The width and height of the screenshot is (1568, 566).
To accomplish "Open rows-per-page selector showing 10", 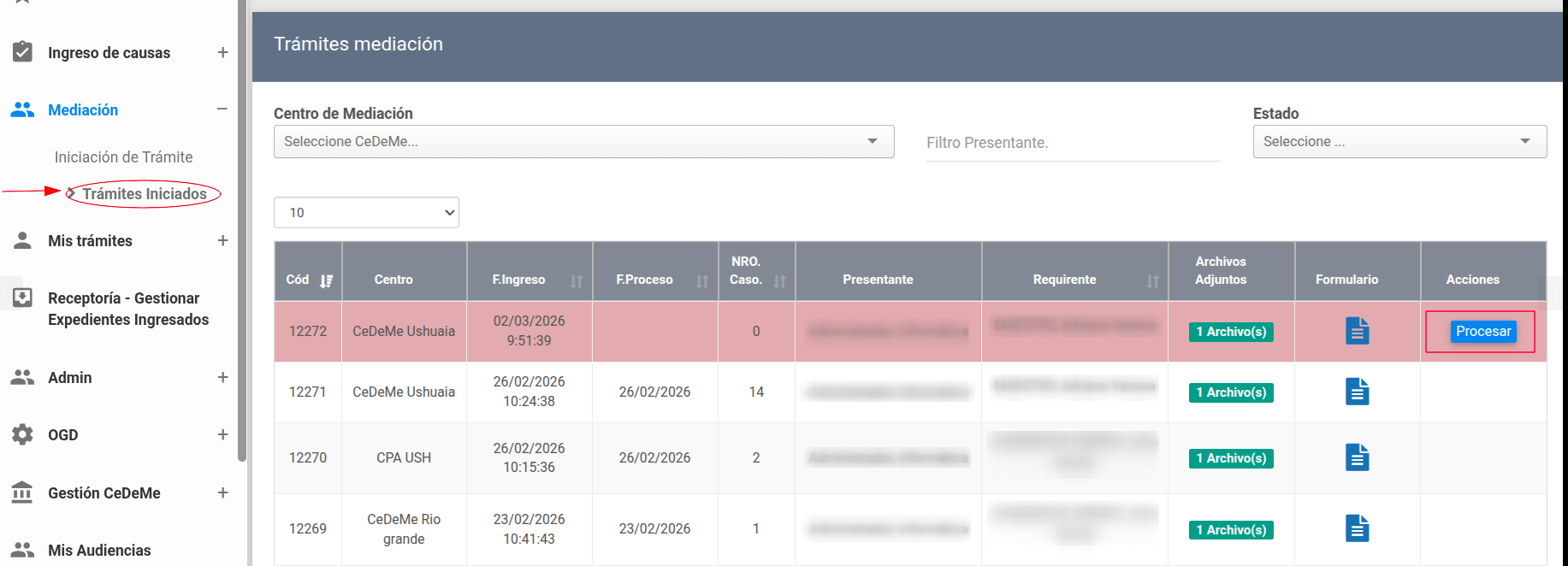I will point(366,212).
